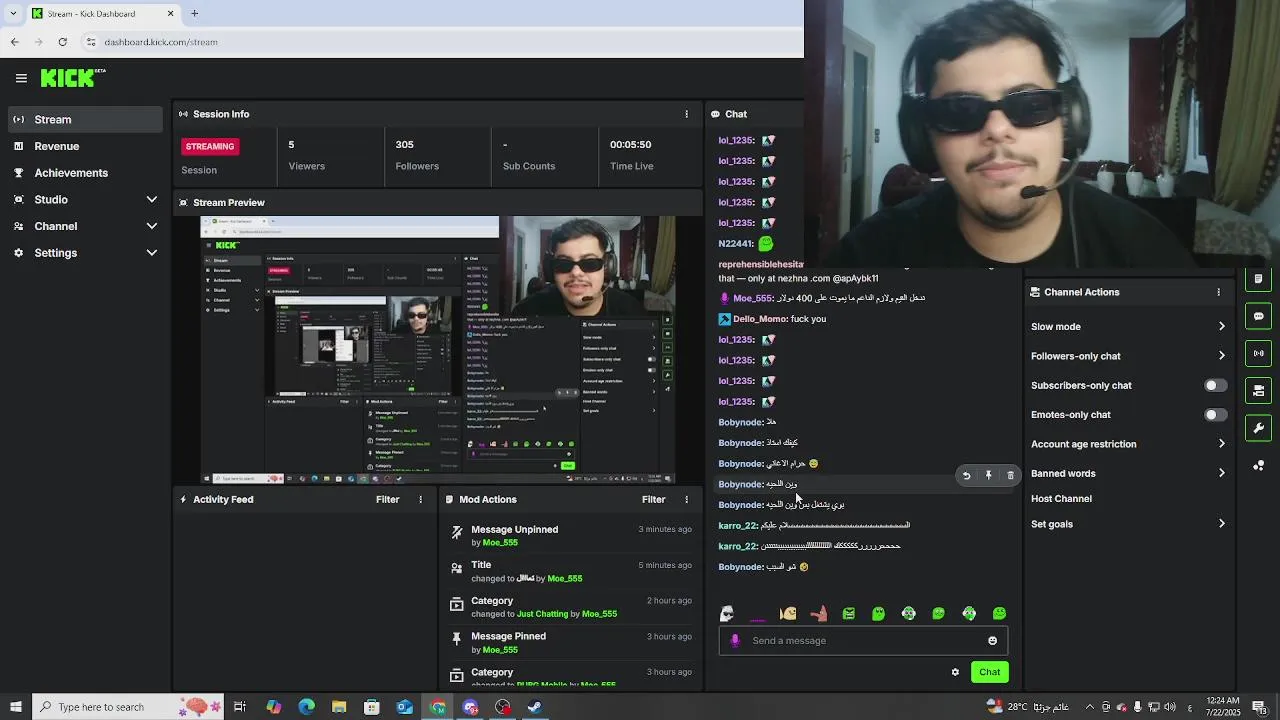The image size is (1280, 720).
Task: Open the wrench tools widget in right sidebar
Action: [1258, 428]
